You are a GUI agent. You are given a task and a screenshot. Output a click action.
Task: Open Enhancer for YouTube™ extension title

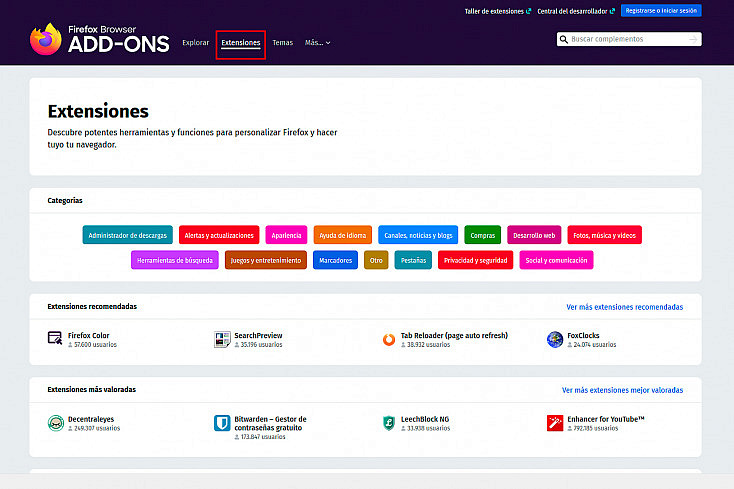[x=606, y=419]
